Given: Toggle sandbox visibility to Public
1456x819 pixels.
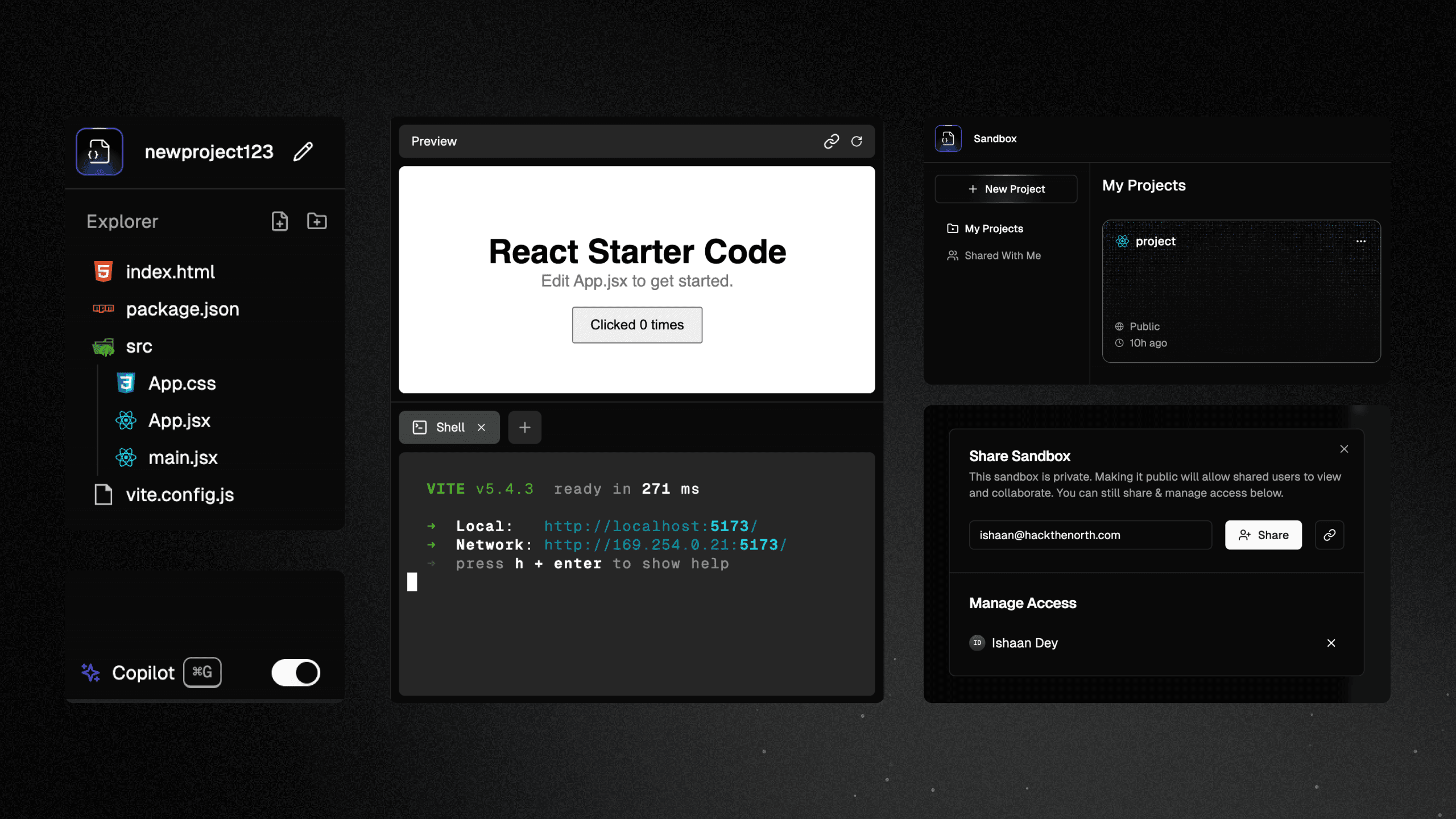Looking at the screenshot, I should click(1144, 326).
